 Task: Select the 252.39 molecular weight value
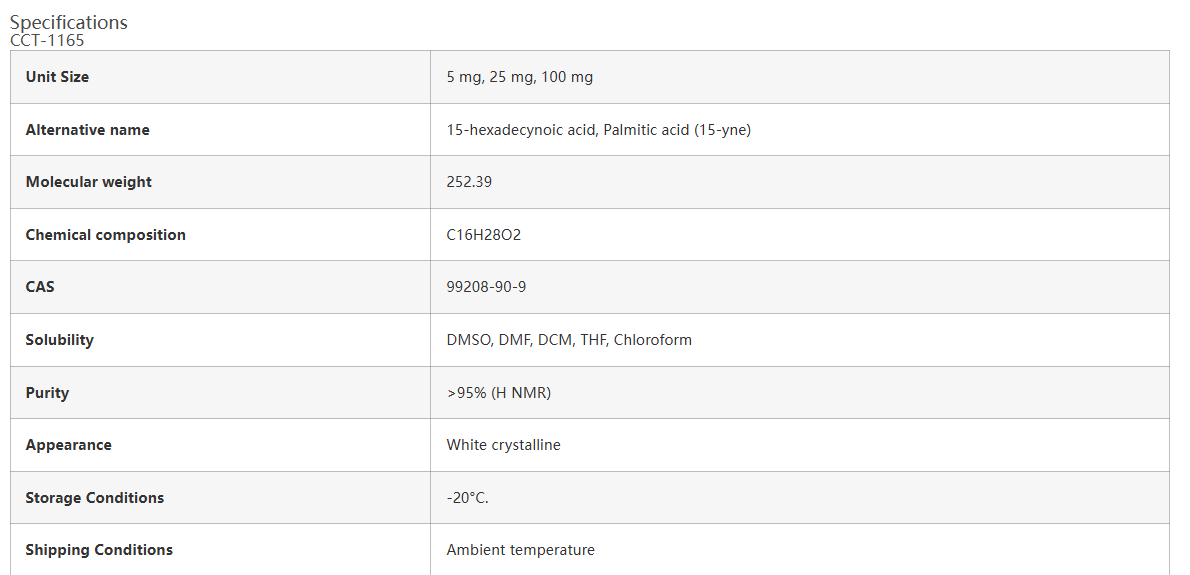tap(469, 182)
